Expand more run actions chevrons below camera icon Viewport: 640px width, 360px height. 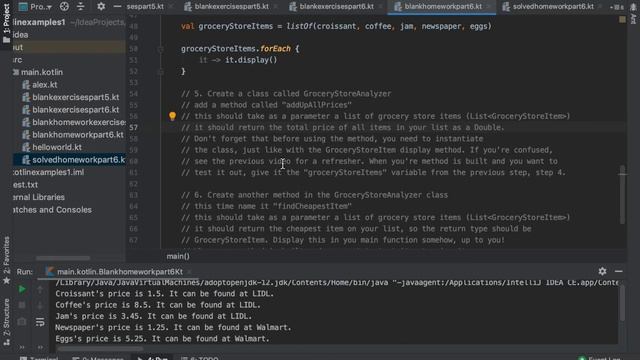point(22,347)
